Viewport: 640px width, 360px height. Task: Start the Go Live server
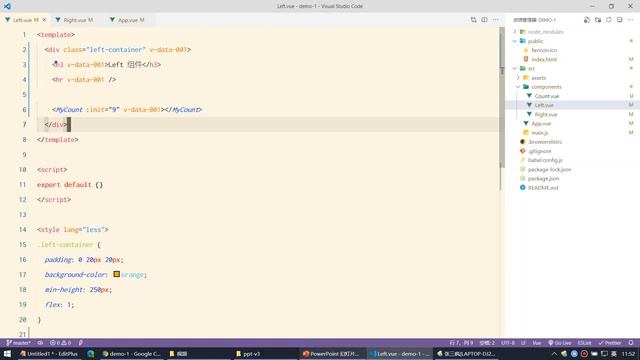560,343
